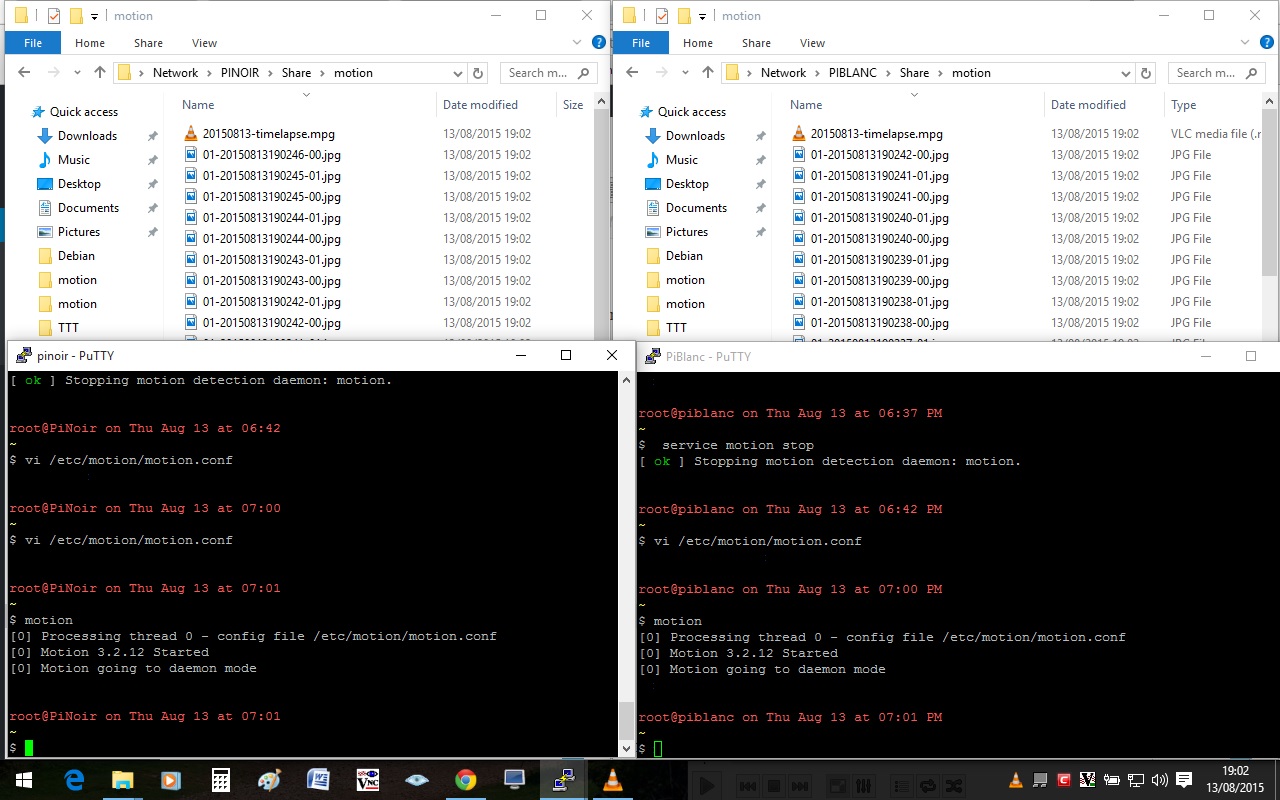Launch Google Chrome from the taskbar
The width and height of the screenshot is (1280, 800).
click(466, 780)
